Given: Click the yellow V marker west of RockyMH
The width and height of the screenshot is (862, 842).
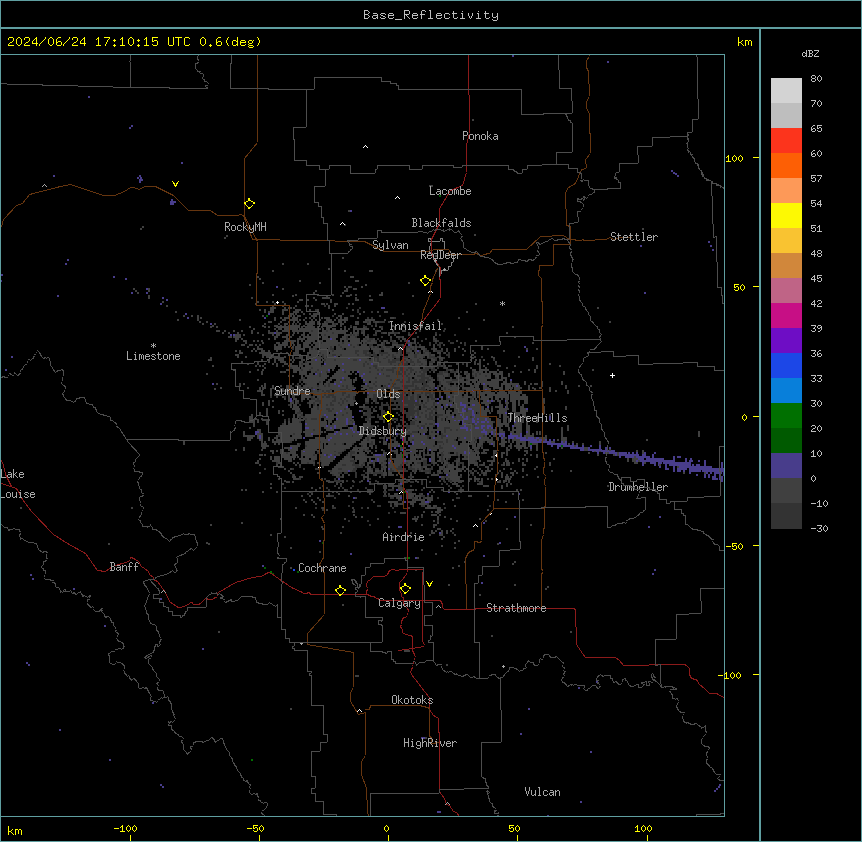Looking at the screenshot, I should (175, 184).
